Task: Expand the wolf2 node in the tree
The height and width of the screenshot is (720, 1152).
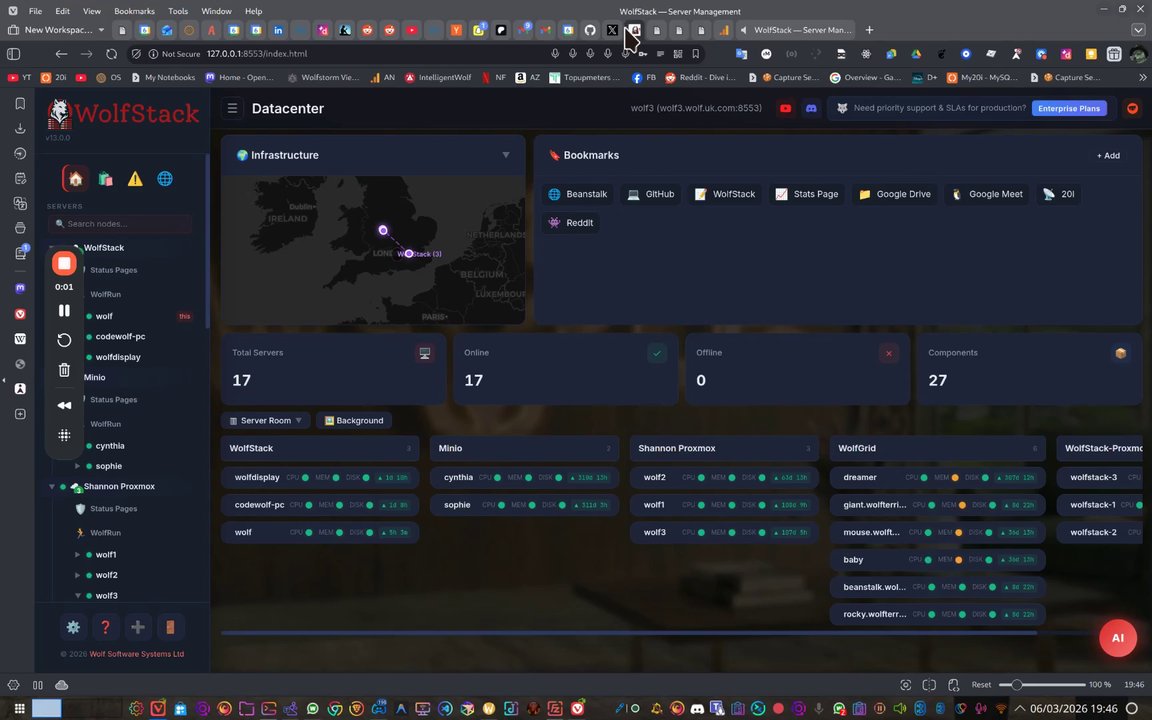Action: click(x=77, y=575)
